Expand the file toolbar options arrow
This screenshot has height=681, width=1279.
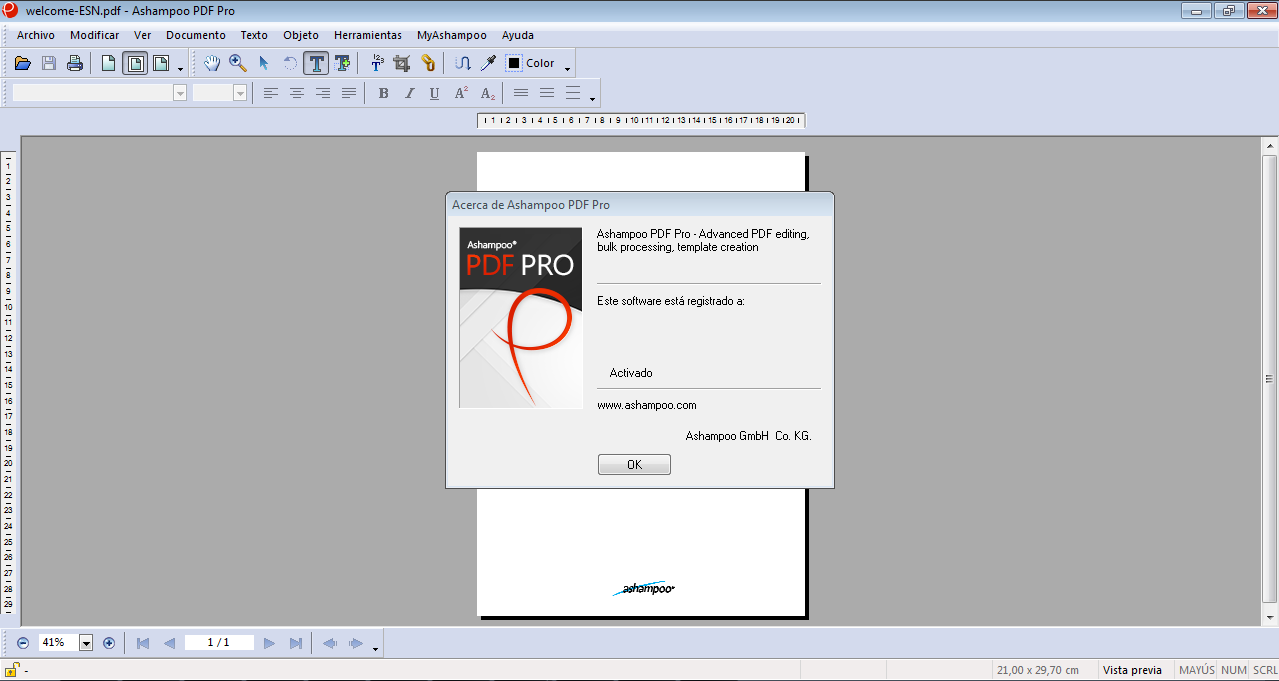pyautogui.click(x=180, y=68)
